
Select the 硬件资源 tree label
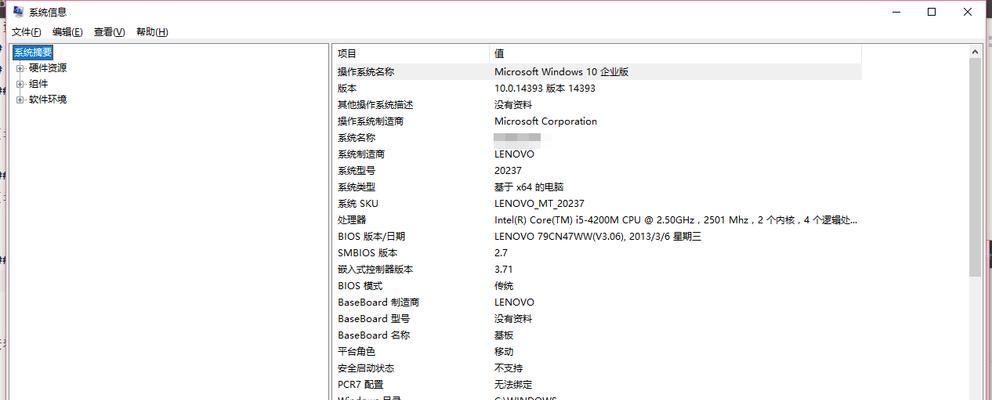(47, 68)
